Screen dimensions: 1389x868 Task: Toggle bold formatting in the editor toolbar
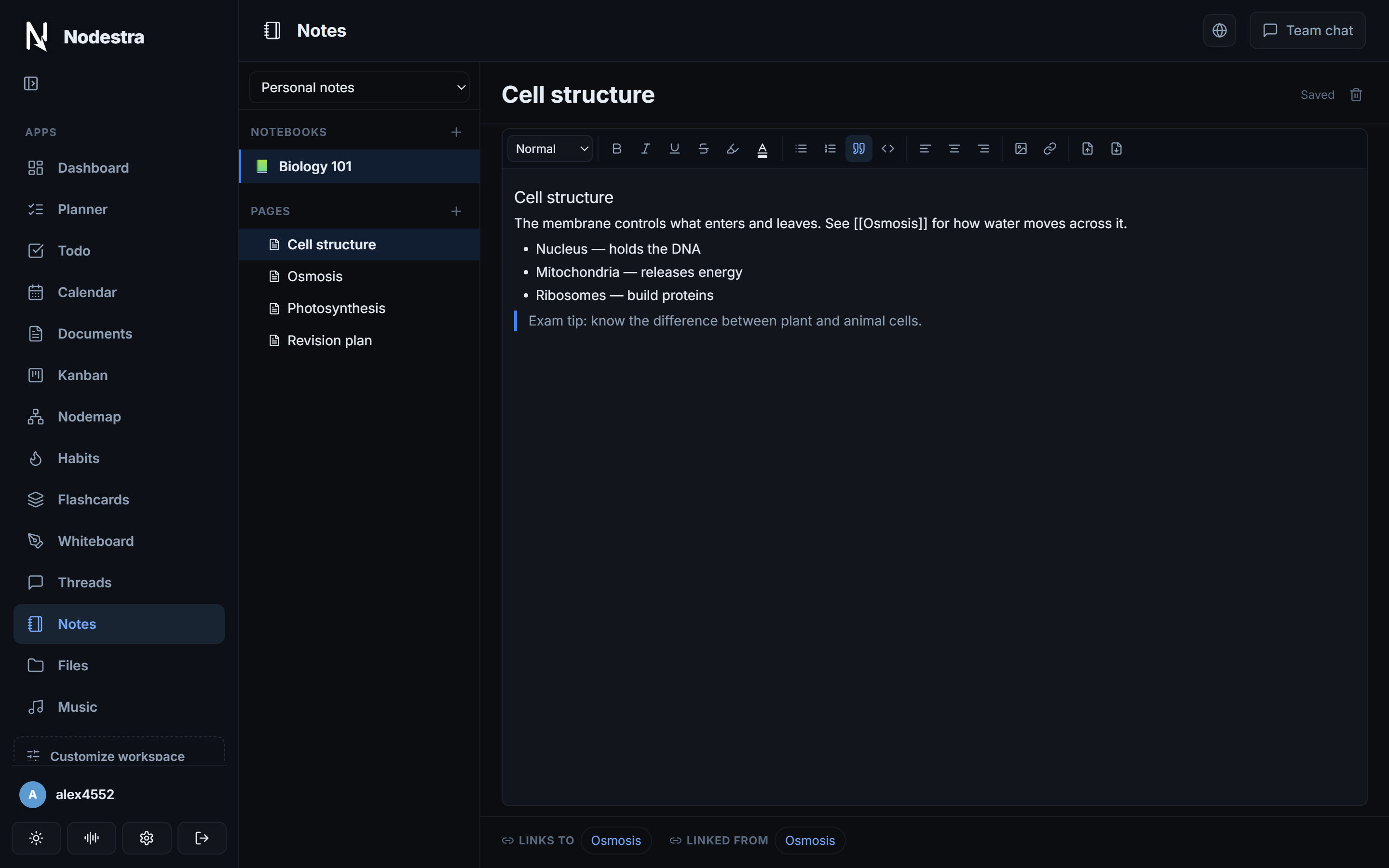click(x=616, y=149)
